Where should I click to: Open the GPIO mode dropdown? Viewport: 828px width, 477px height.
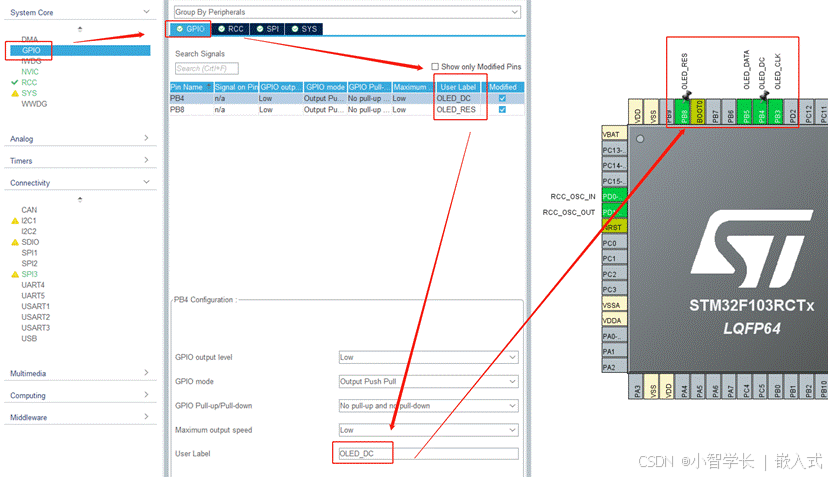pyautogui.click(x=428, y=381)
